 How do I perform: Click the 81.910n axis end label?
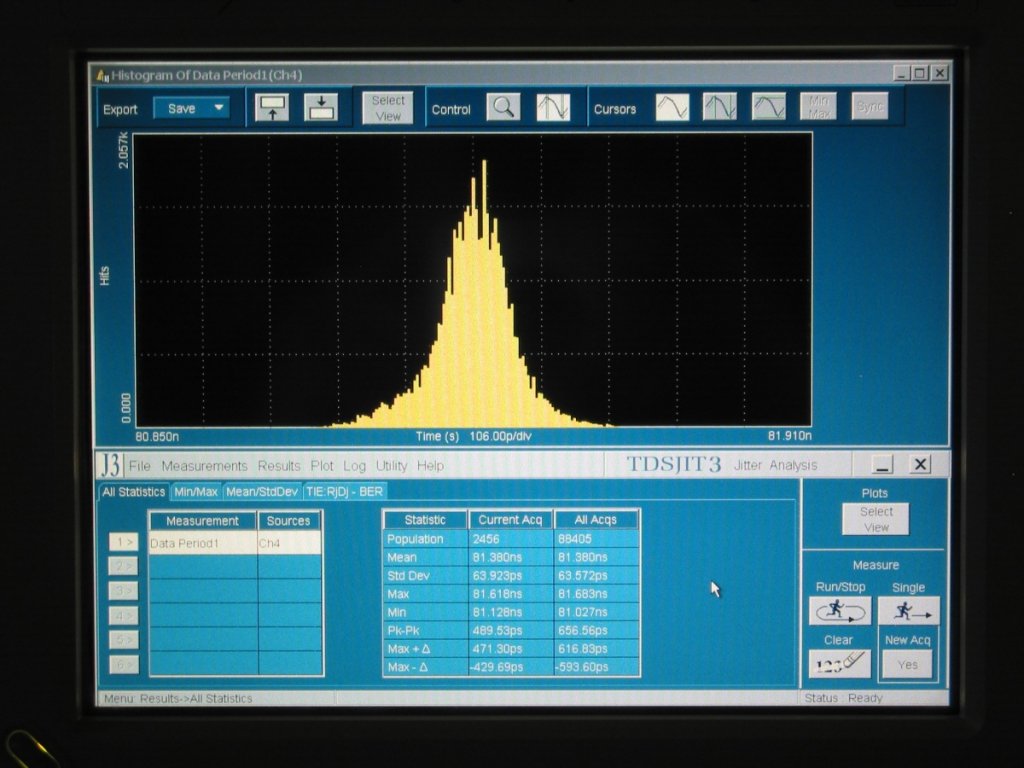point(790,436)
